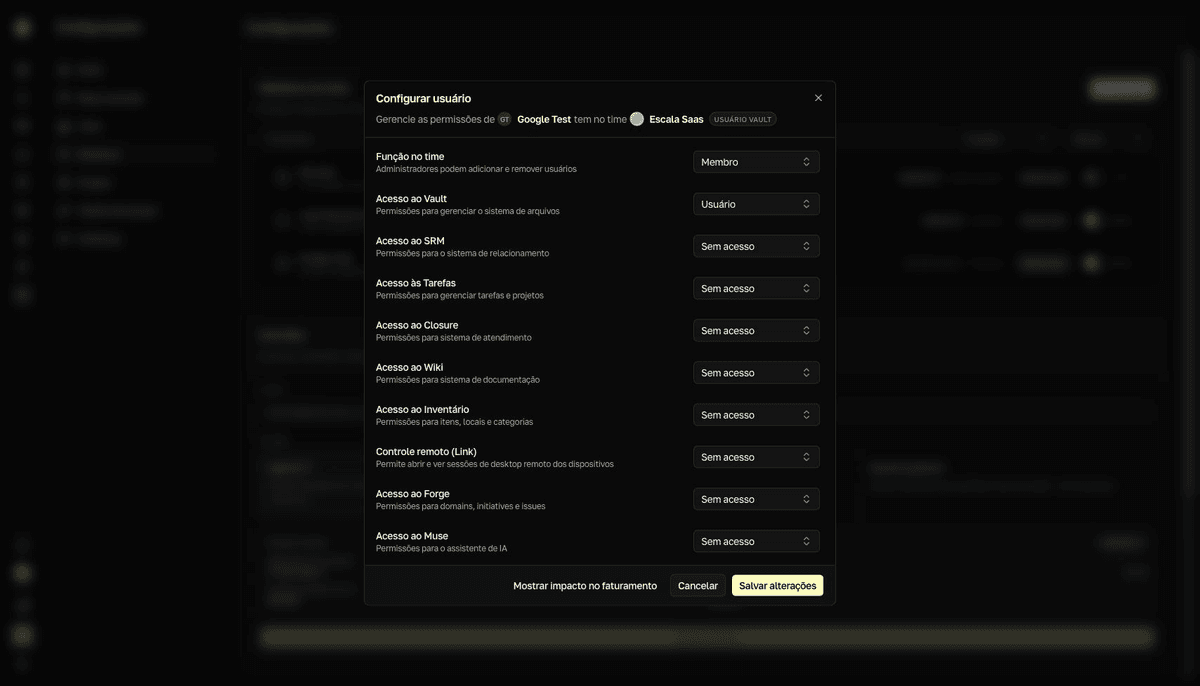Click the GT user avatar
This screenshot has width=1200, height=686.
pyautogui.click(x=505, y=119)
